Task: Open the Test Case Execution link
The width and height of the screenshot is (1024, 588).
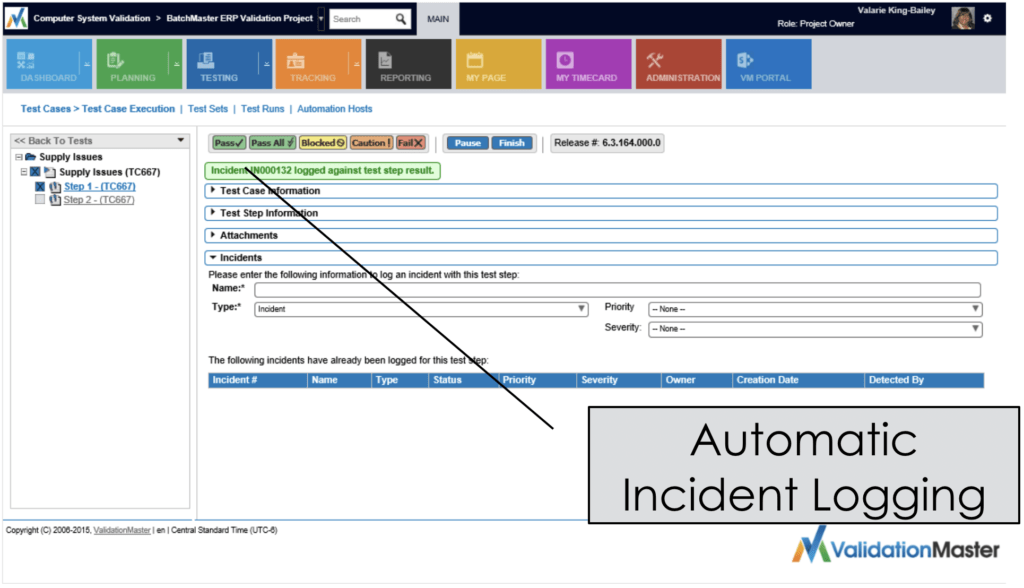Action: click(x=128, y=108)
